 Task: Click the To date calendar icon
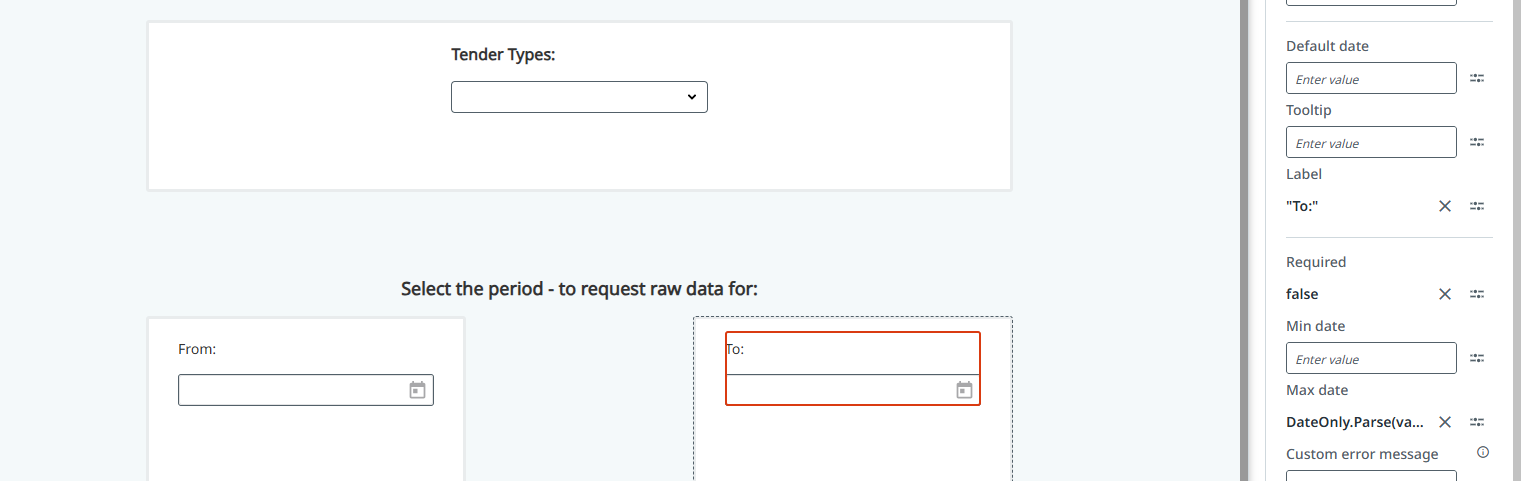click(964, 390)
